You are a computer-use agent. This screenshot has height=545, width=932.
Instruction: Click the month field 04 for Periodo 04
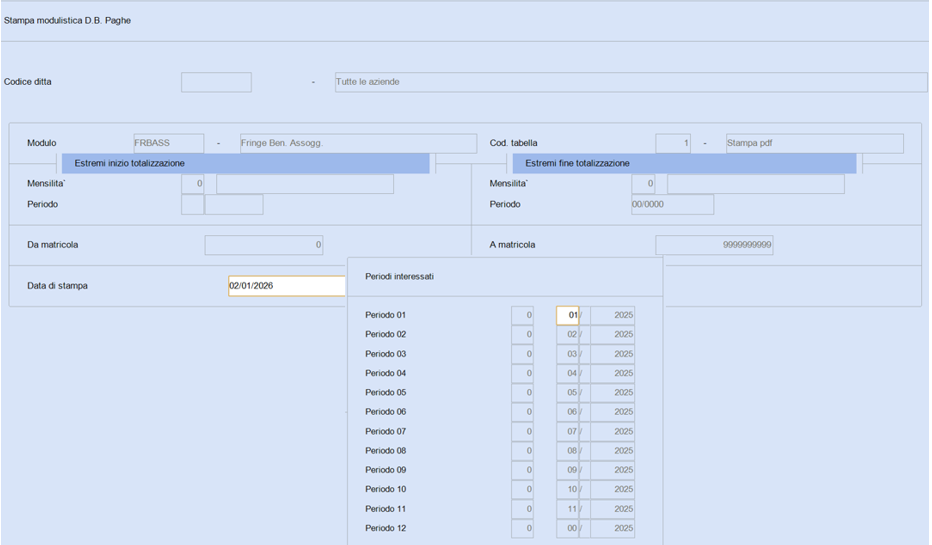coord(568,373)
